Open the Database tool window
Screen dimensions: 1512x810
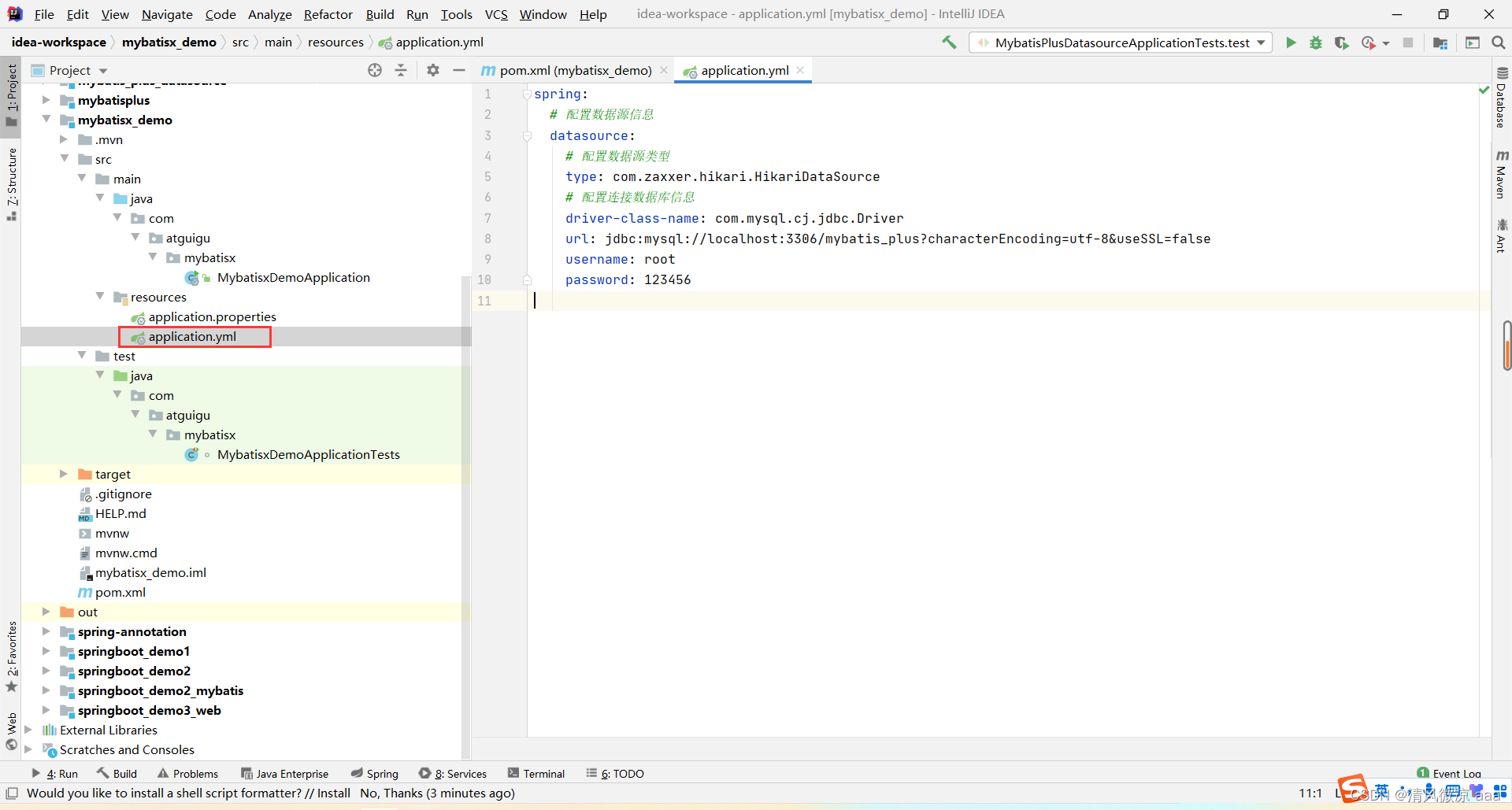(1502, 98)
